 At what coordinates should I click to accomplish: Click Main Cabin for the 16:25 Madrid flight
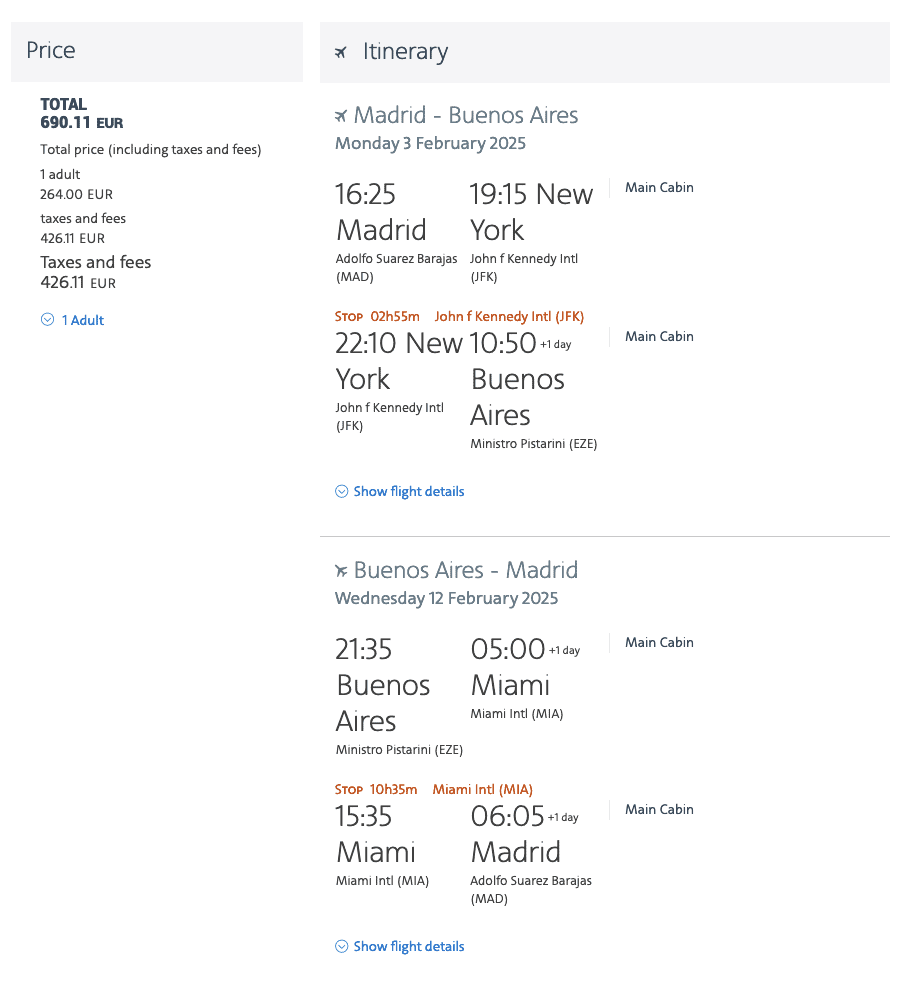click(659, 187)
